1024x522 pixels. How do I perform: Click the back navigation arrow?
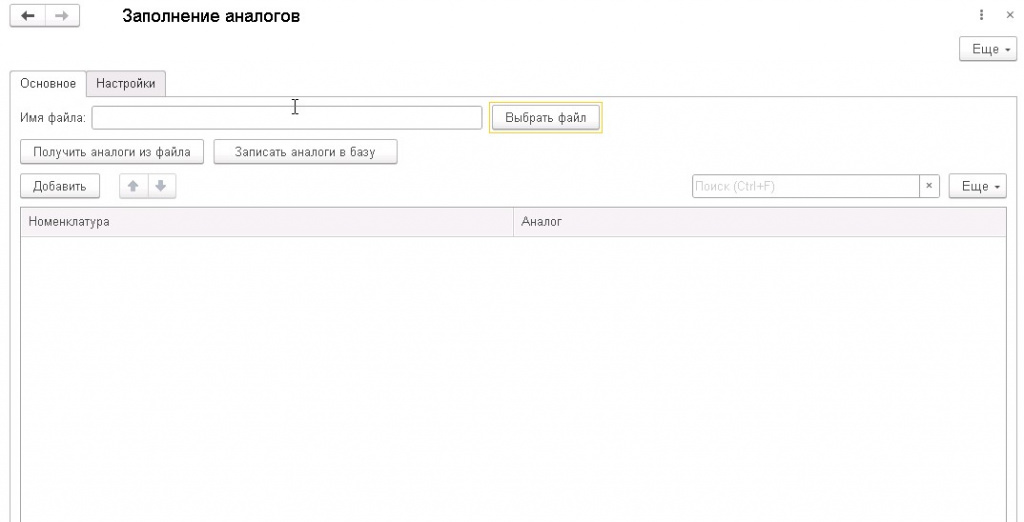click(27, 17)
